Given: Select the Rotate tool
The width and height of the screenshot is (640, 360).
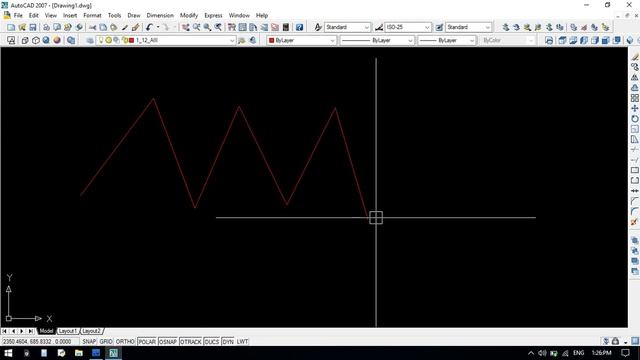Looking at the screenshot, I should pyautogui.click(x=635, y=119).
